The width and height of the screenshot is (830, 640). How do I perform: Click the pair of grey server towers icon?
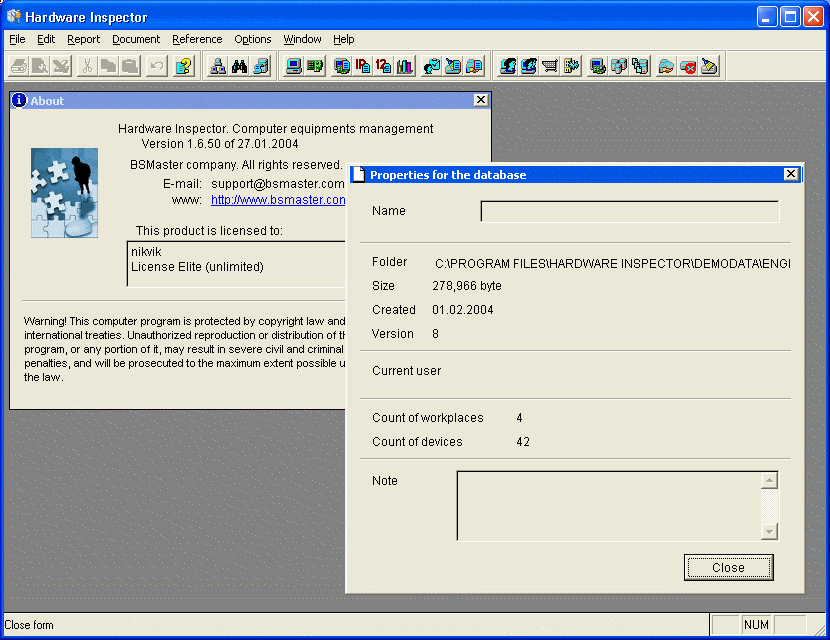coord(619,66)
